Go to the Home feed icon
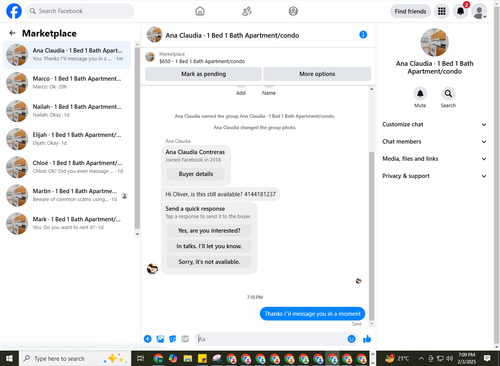The width and height of the screenshot is (500, 366). (200, 11)
